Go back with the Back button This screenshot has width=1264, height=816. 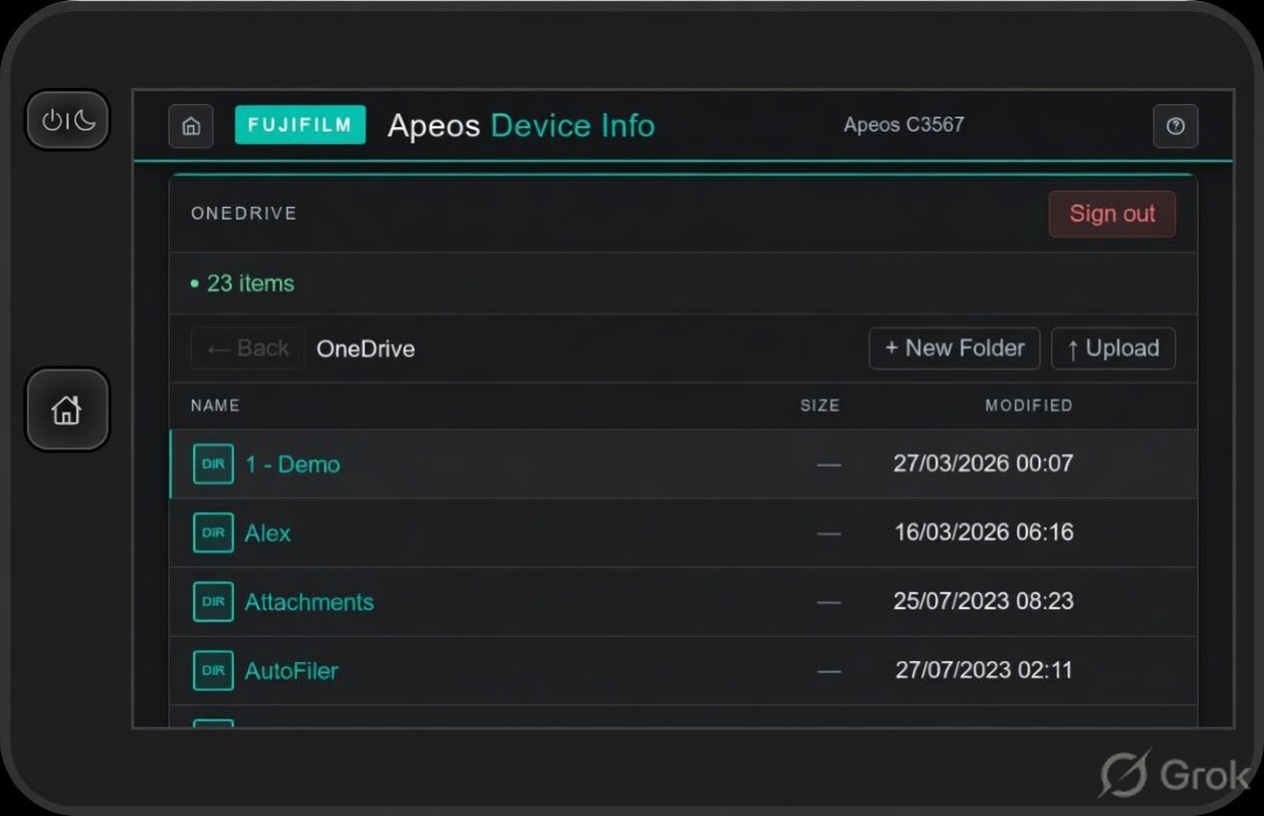pos(248,349)
